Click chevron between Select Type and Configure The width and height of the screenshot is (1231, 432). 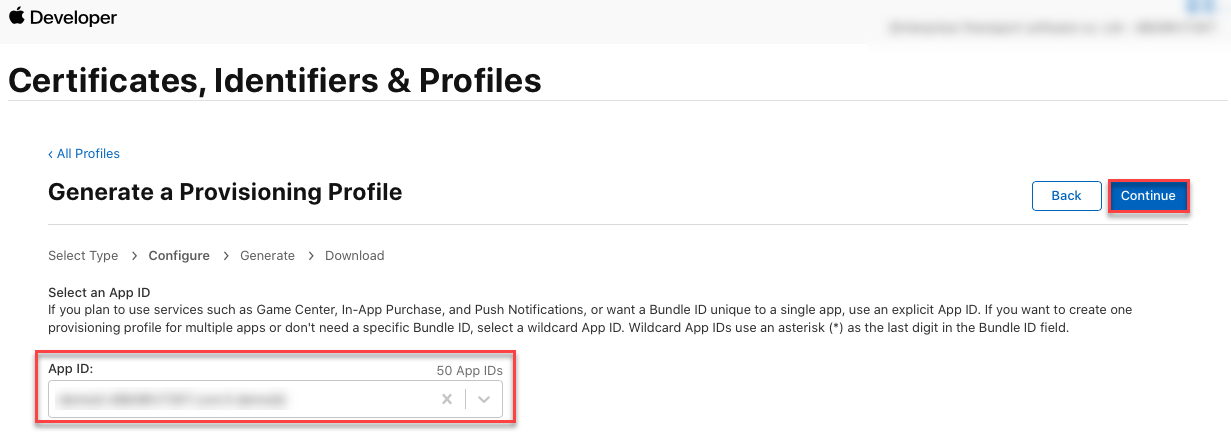[133, 256]
